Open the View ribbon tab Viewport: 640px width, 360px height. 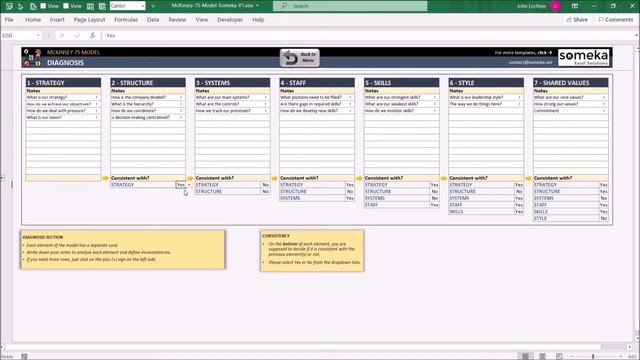(x=202, y=20)
